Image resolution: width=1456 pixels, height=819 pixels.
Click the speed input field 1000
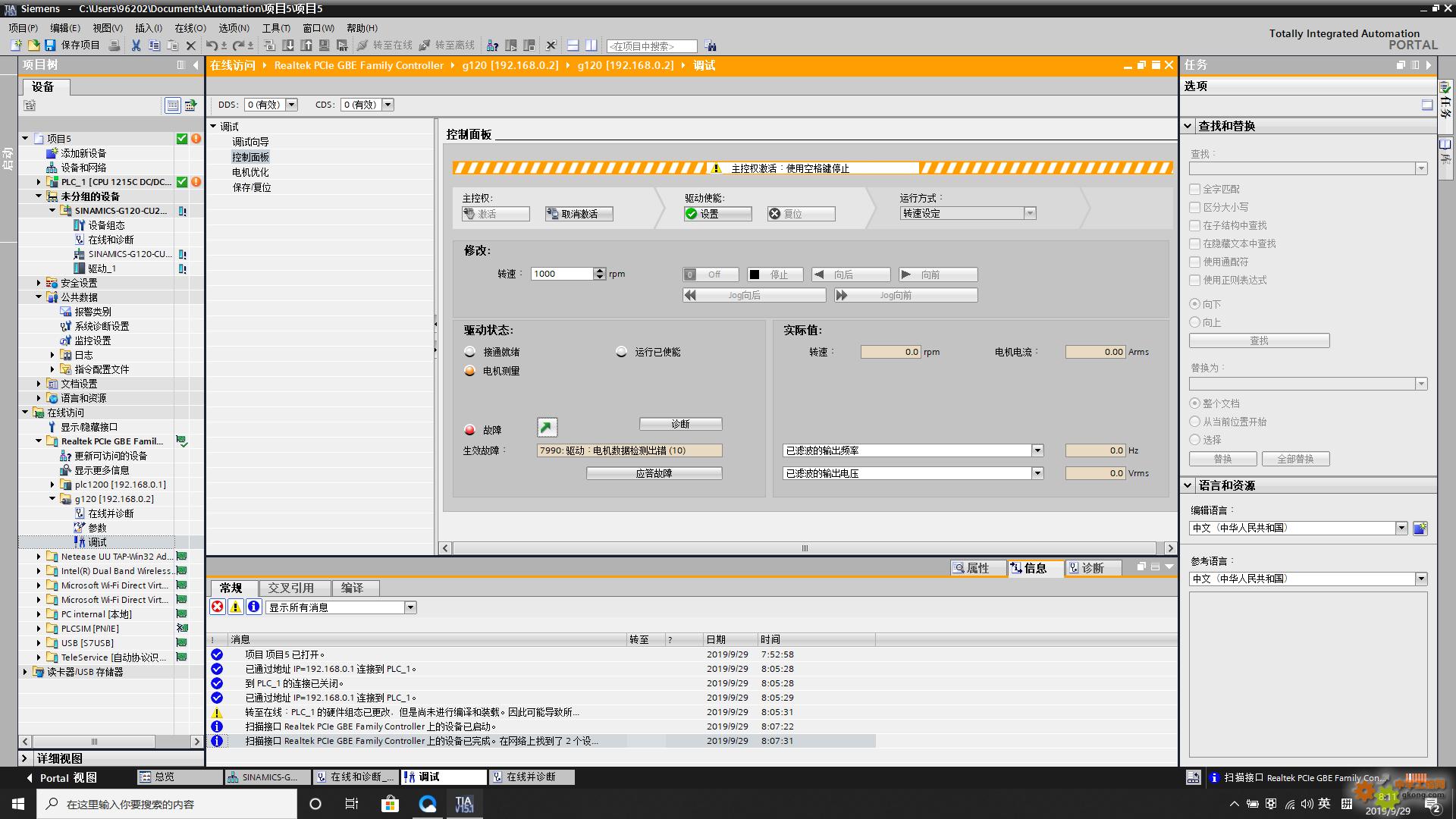[x=562, y=274]
